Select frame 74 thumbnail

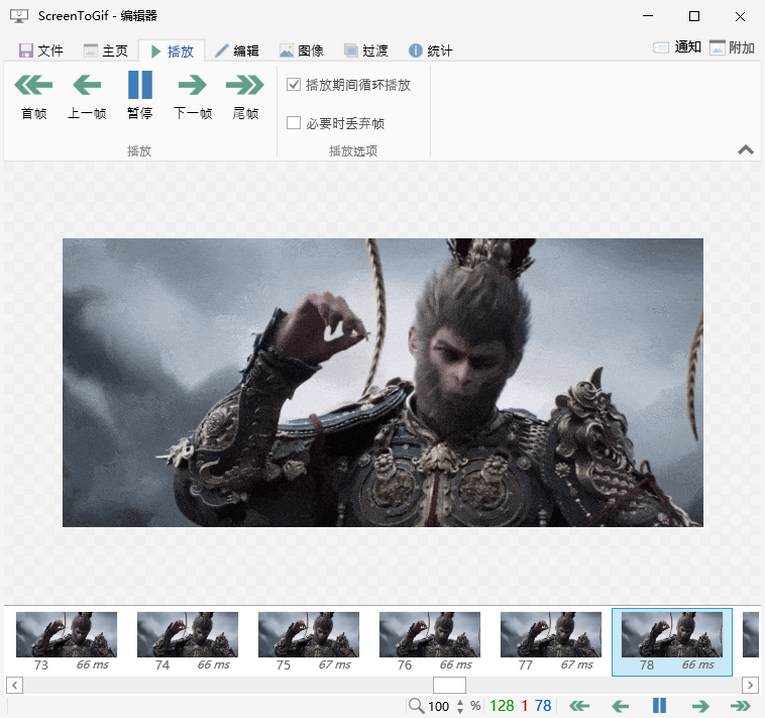click(x=187, y=642)
